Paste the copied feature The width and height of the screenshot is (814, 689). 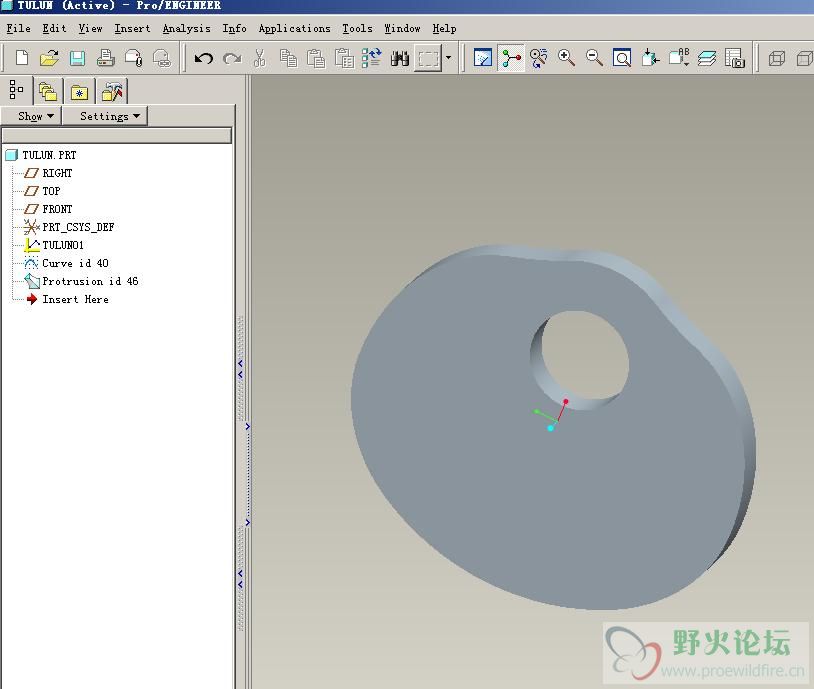316,58
